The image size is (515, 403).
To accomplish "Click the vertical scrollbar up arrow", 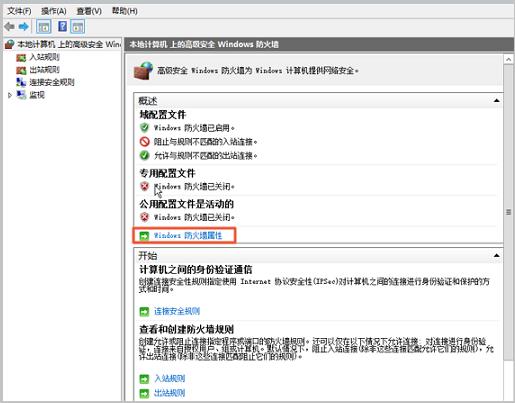I will [508, 59].
